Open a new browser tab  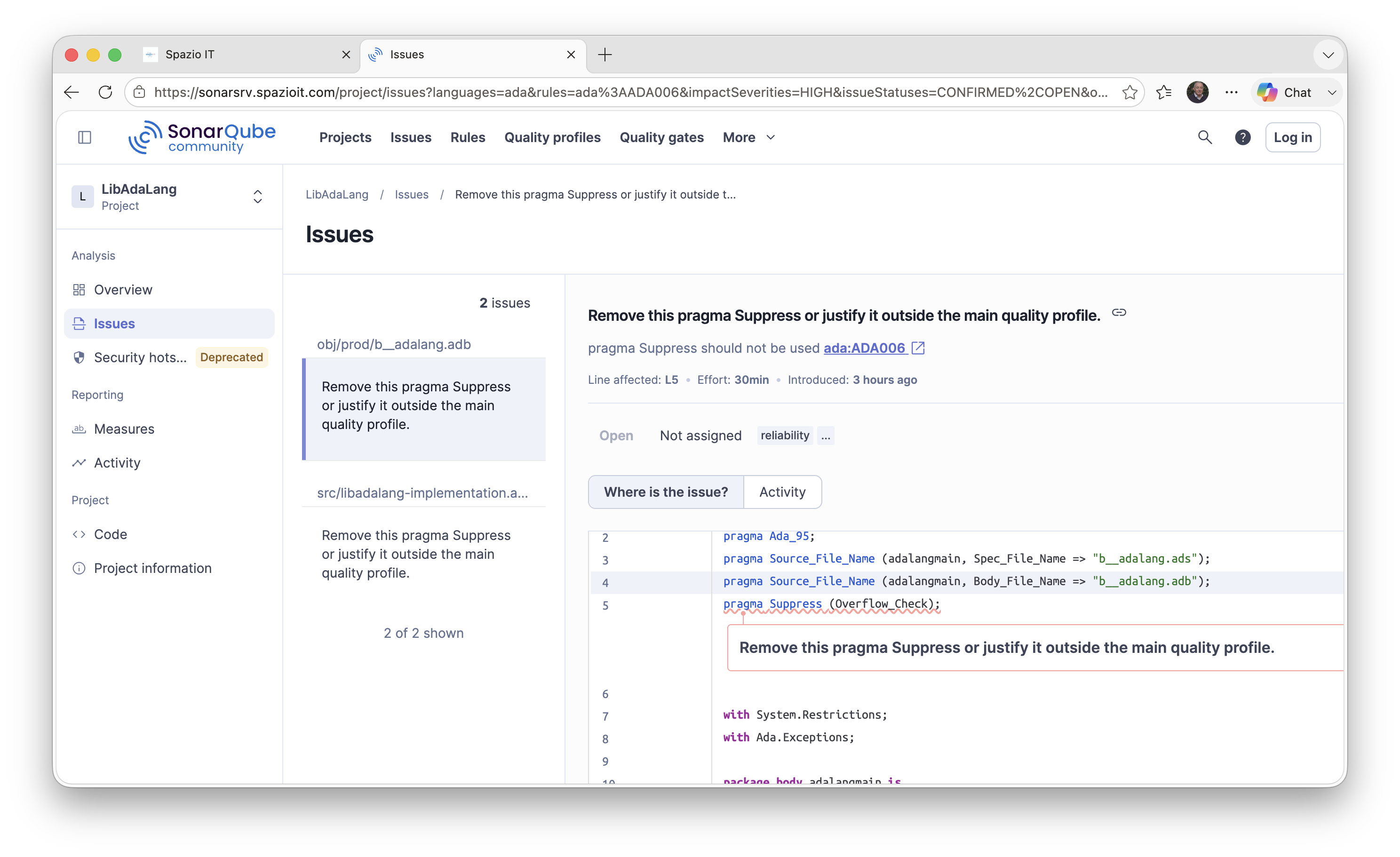pyautogui.click(x=605, y=55)
